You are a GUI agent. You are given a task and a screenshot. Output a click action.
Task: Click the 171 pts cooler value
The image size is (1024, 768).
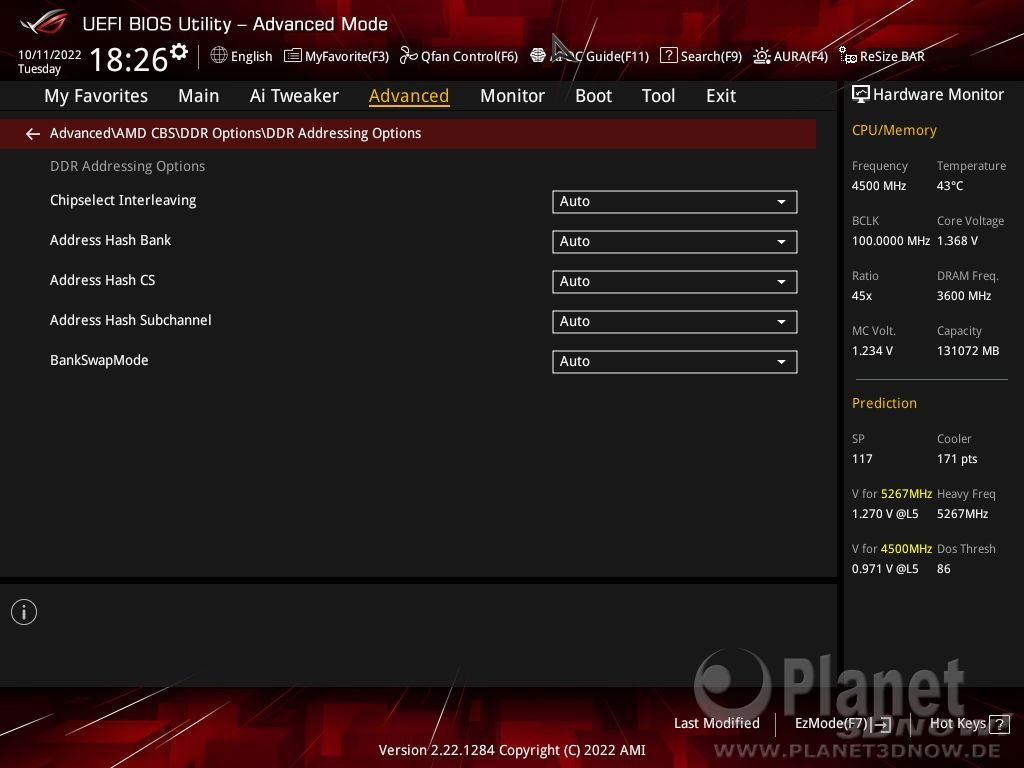click(957, 458)
